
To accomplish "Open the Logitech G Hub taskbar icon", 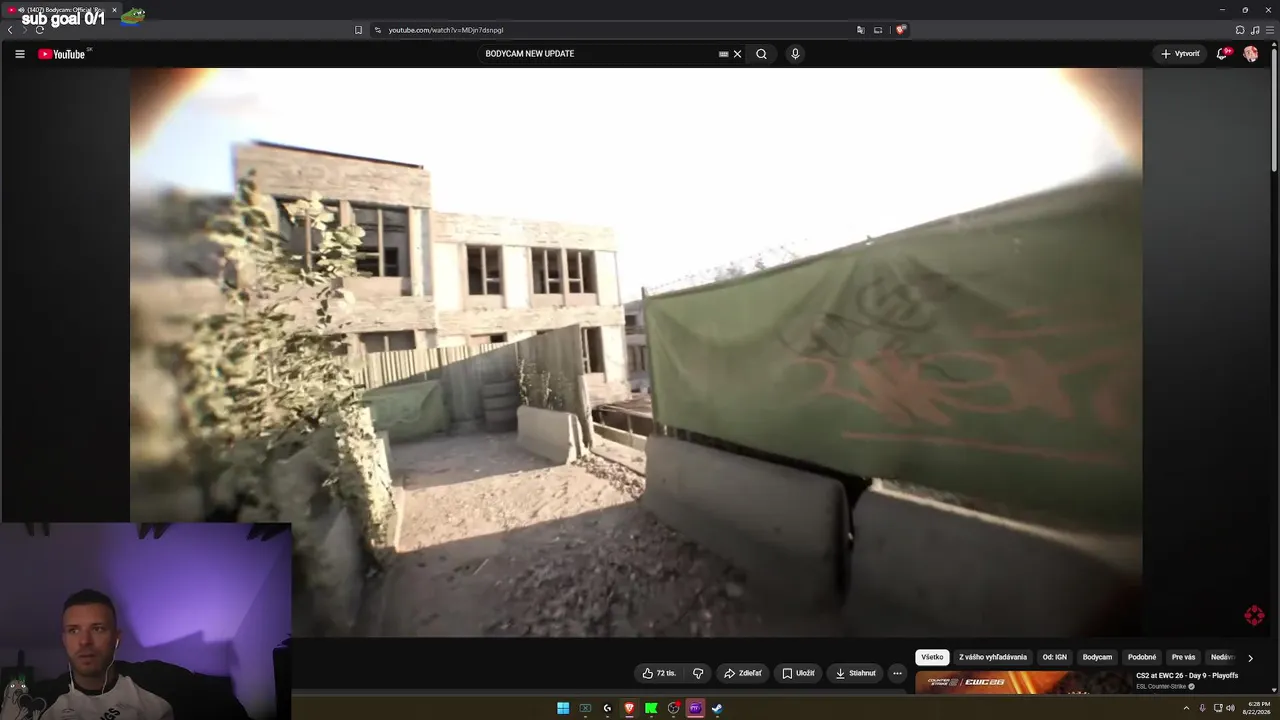I will click(607, 708).
